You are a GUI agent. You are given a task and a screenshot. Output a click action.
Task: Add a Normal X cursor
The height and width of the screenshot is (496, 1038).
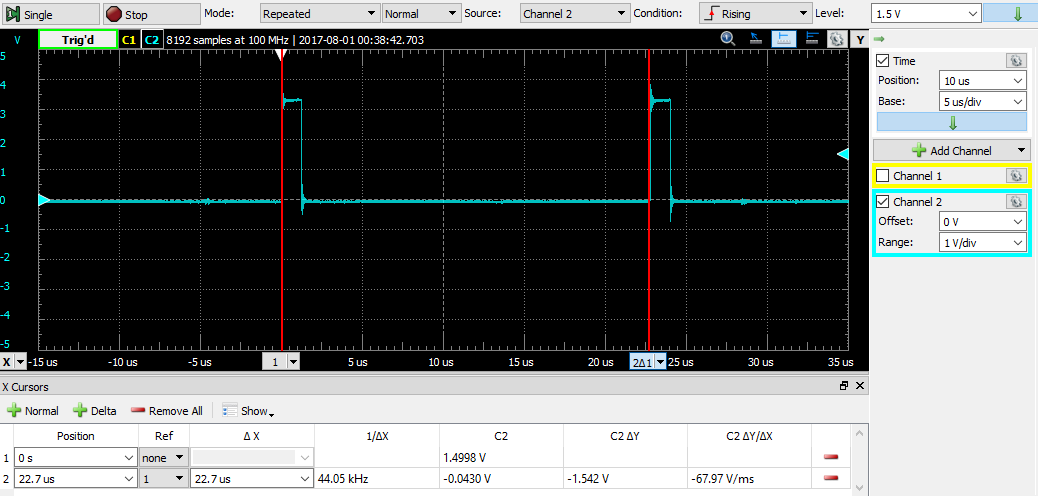click(x=33, y=411)
